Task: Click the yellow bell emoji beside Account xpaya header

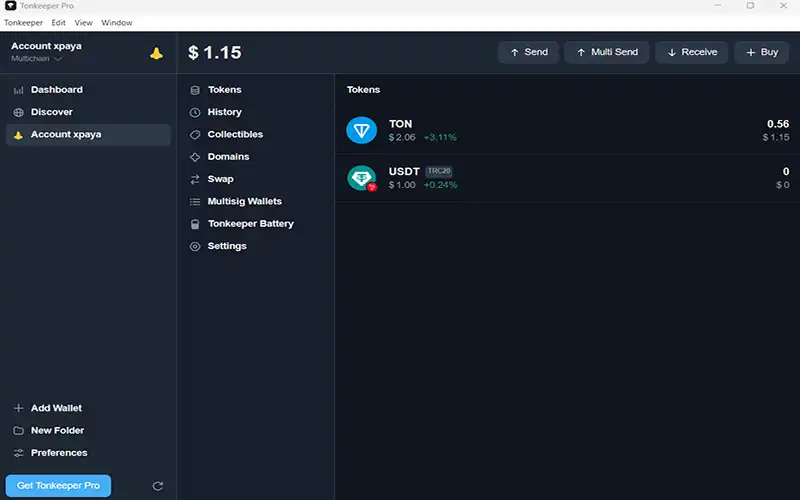Action: 156,53
